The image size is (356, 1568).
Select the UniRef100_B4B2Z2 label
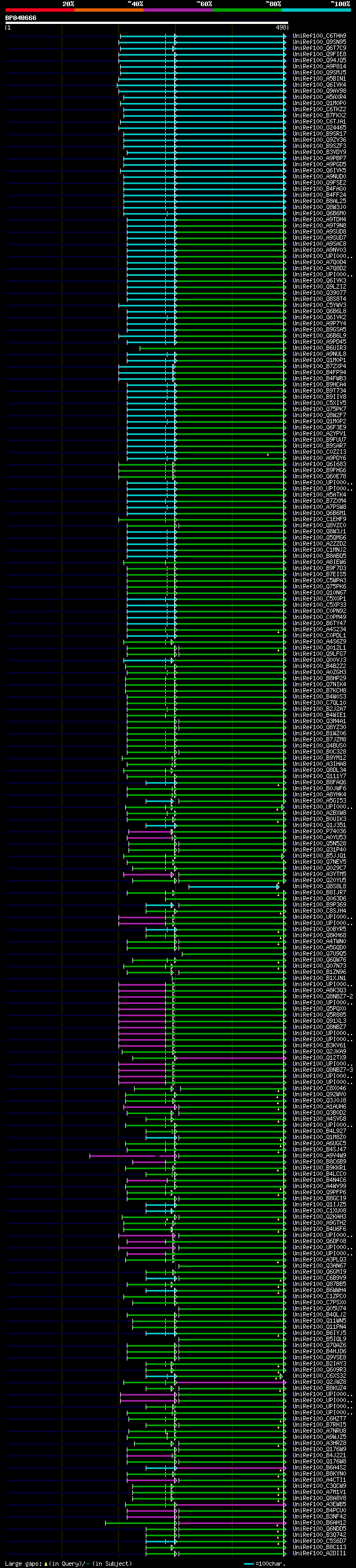pos(319,666)
